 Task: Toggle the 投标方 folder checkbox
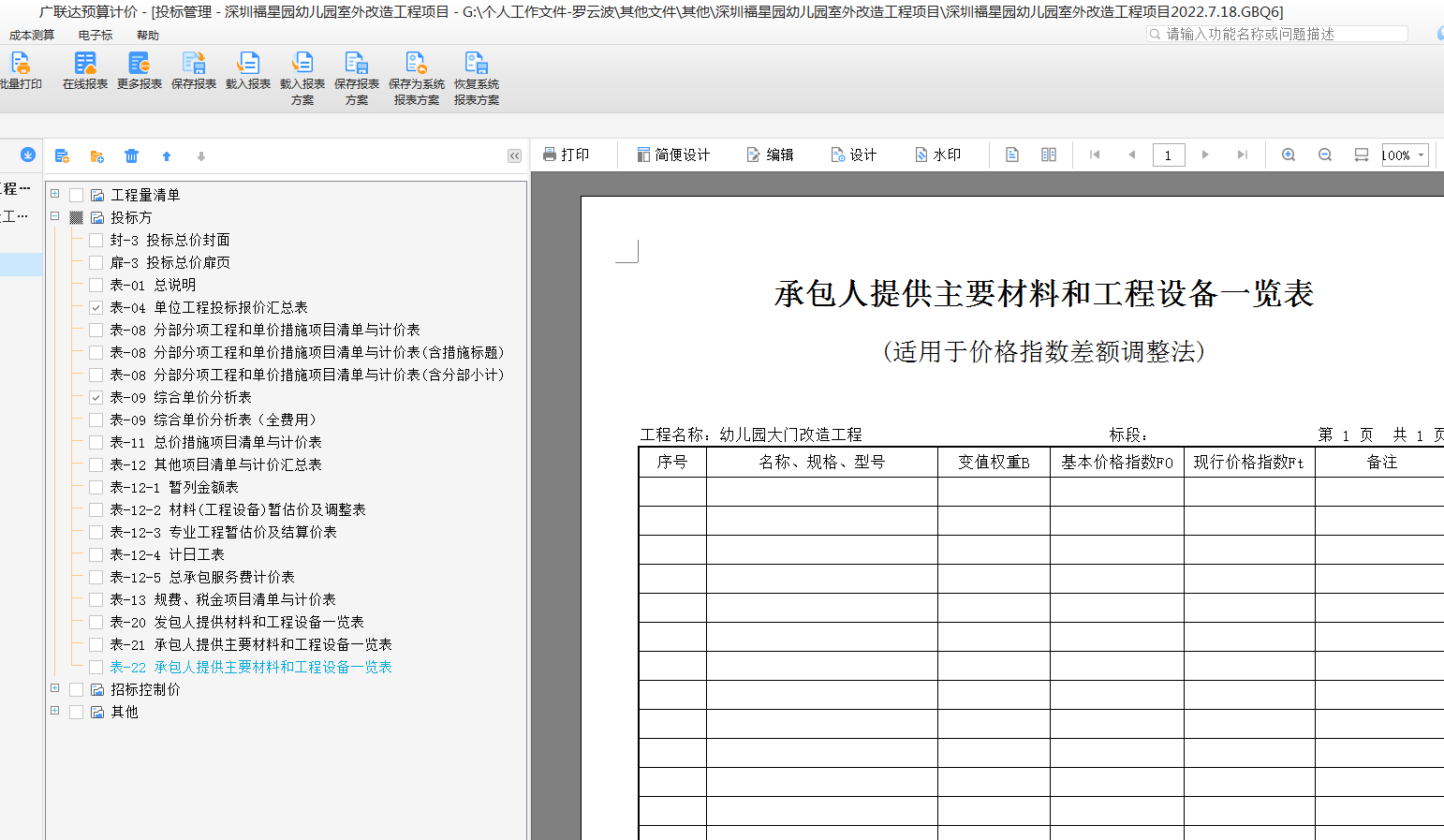77,217
